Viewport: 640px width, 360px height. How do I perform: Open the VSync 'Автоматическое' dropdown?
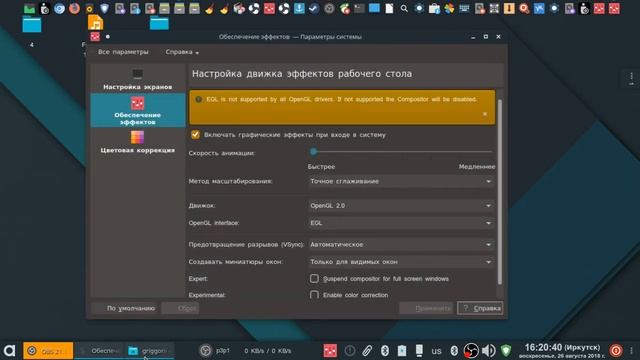(x=401, y=244)
